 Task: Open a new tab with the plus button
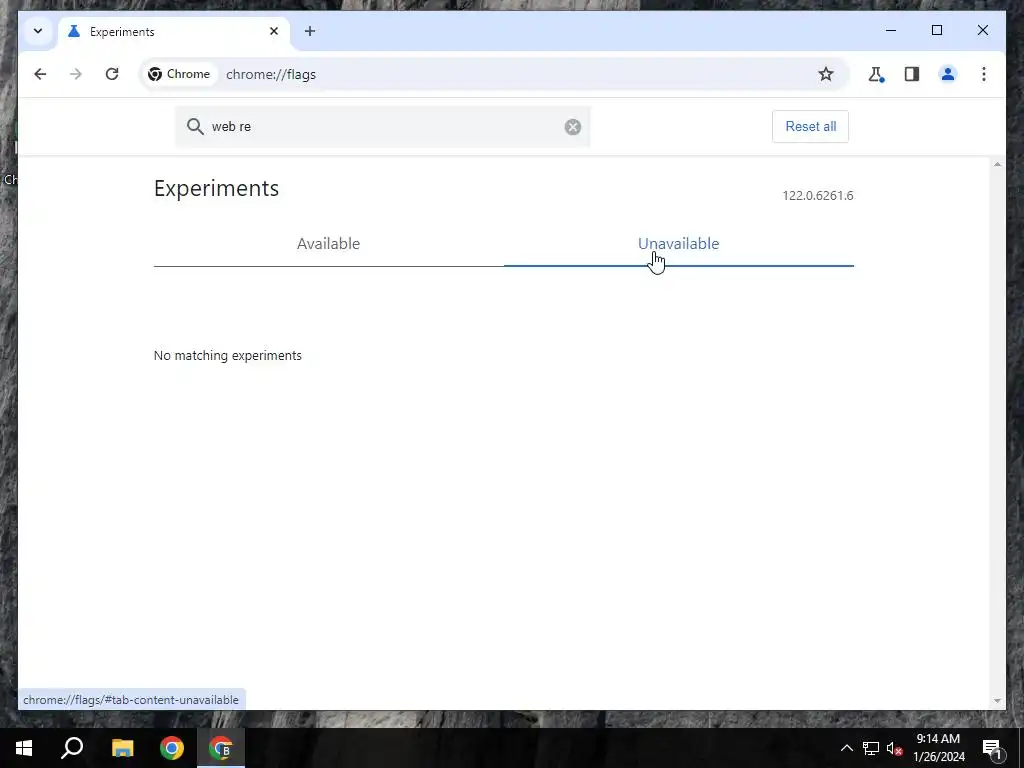[310, 31]
